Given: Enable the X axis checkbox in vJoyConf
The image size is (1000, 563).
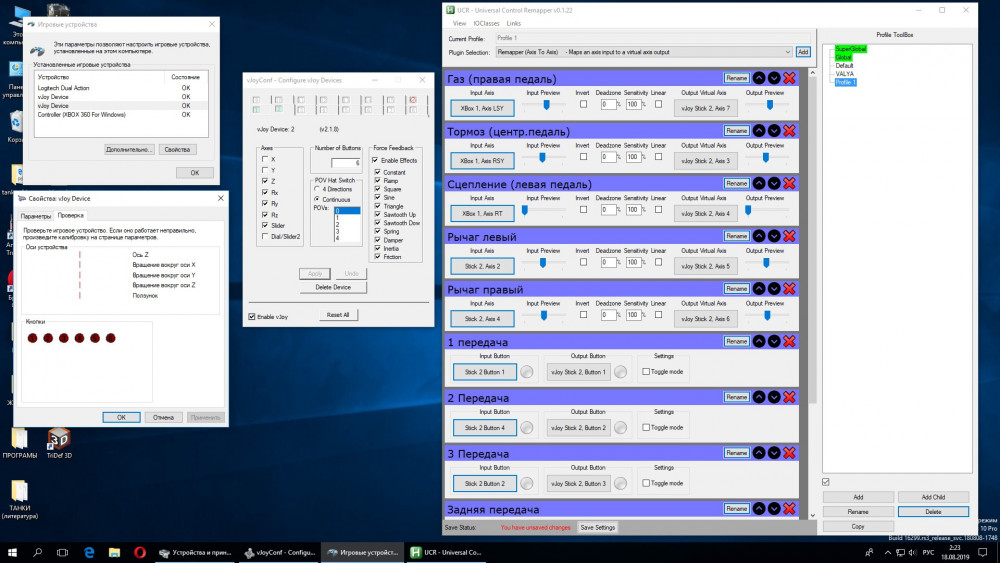Looking at the screenshot, I should coord(265,159).
